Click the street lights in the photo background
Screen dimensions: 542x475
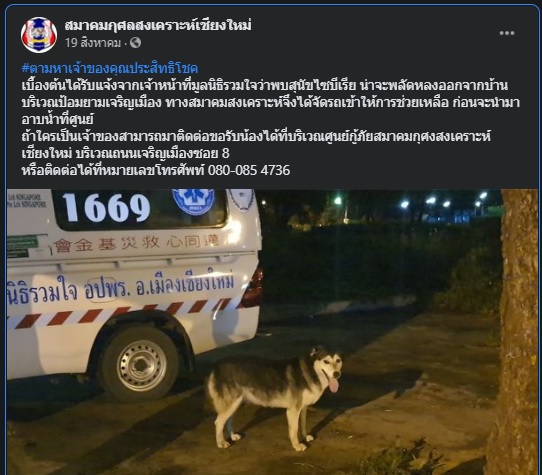(442, 201)
